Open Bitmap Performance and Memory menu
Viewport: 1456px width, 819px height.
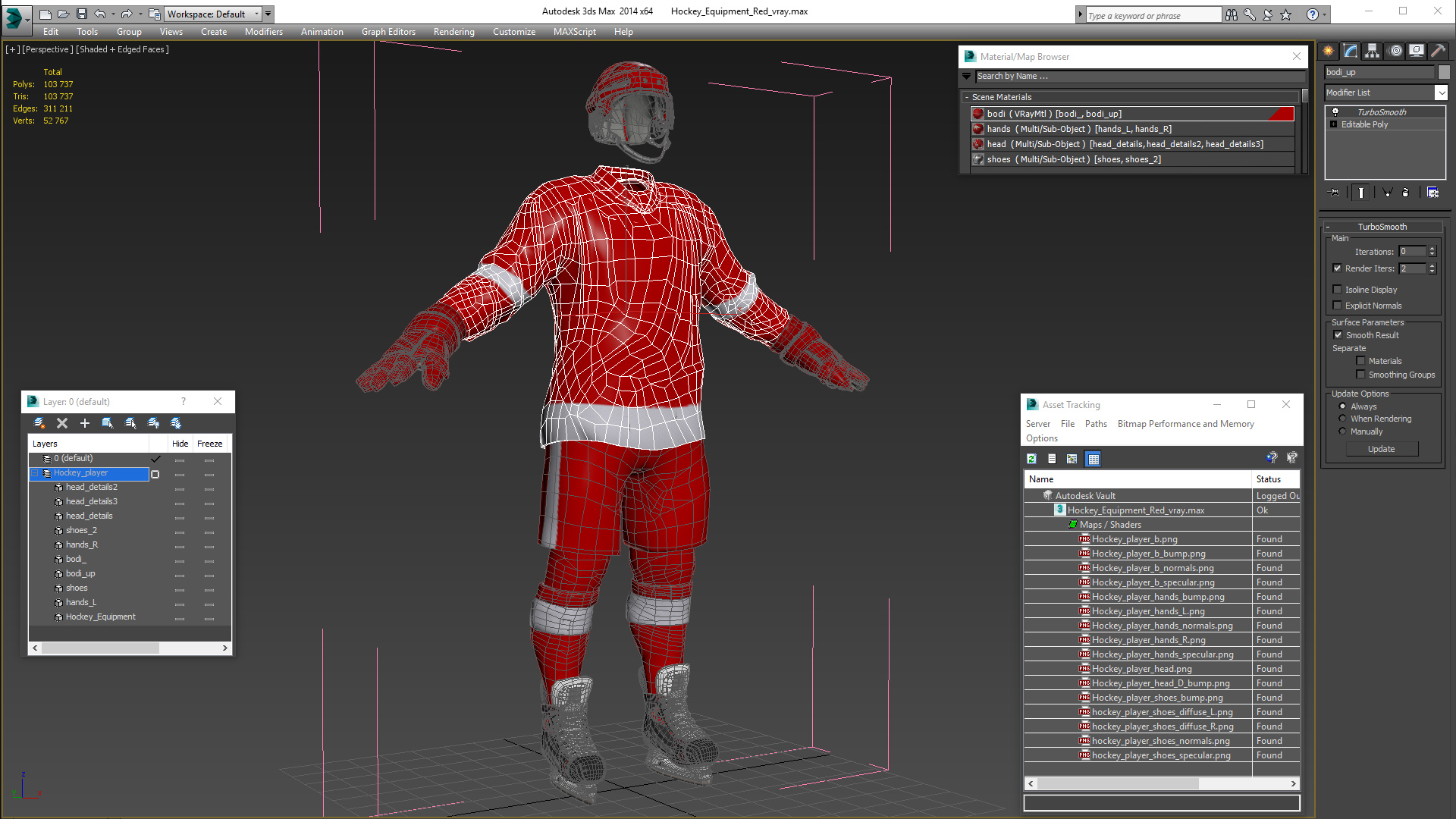click(x=1185, y=424)
